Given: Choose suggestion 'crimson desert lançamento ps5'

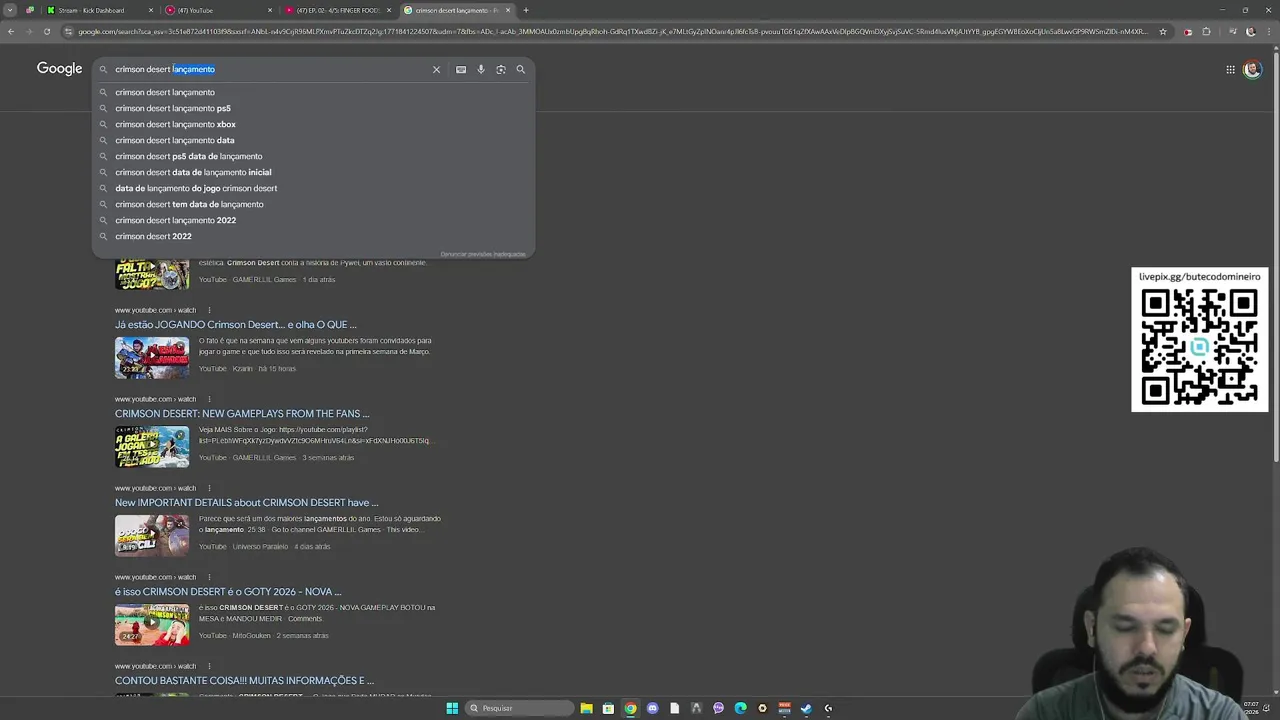Looking at the screenshot, I should 173,108.
